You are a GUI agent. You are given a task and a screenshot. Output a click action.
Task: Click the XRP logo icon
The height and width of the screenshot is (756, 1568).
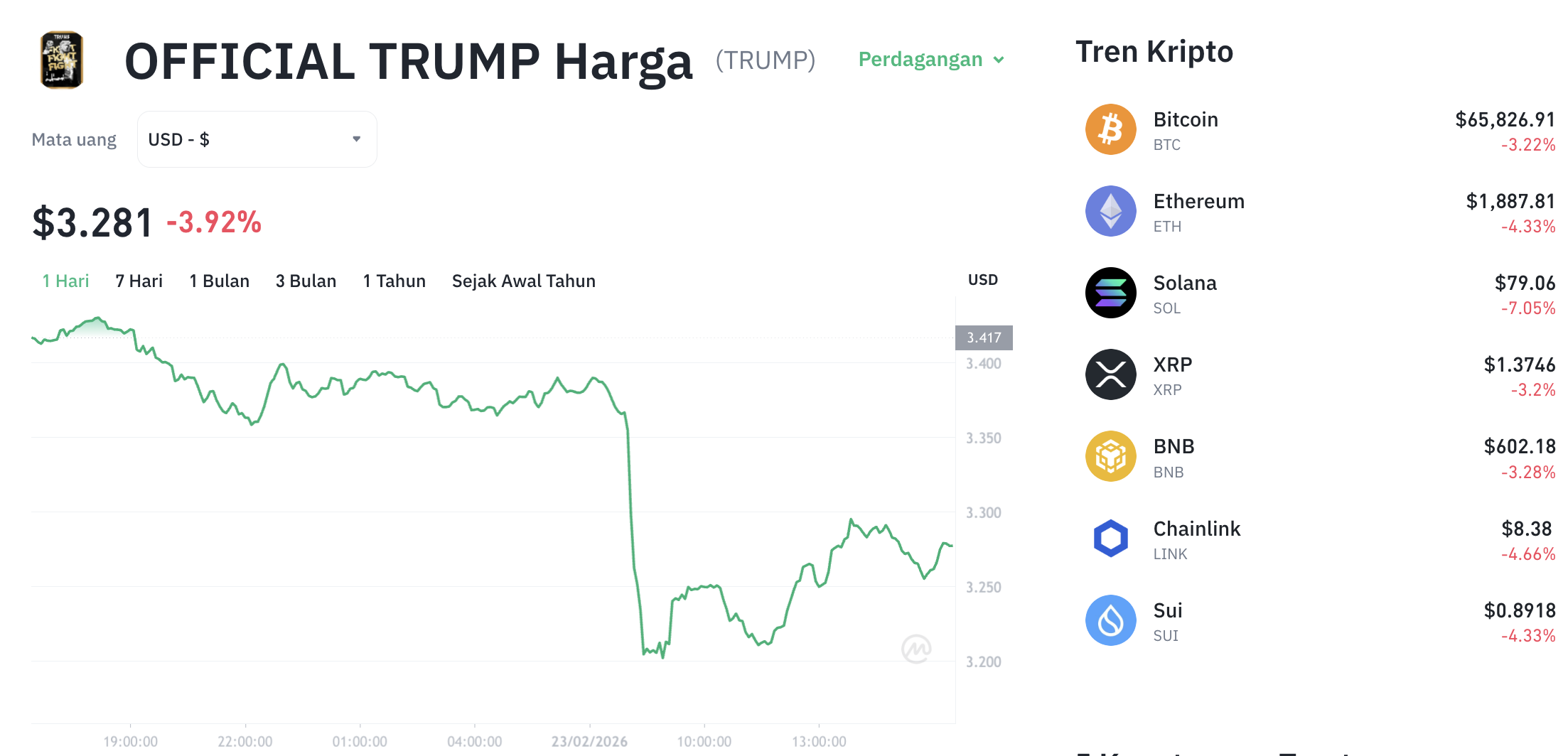coord(1110,375)
